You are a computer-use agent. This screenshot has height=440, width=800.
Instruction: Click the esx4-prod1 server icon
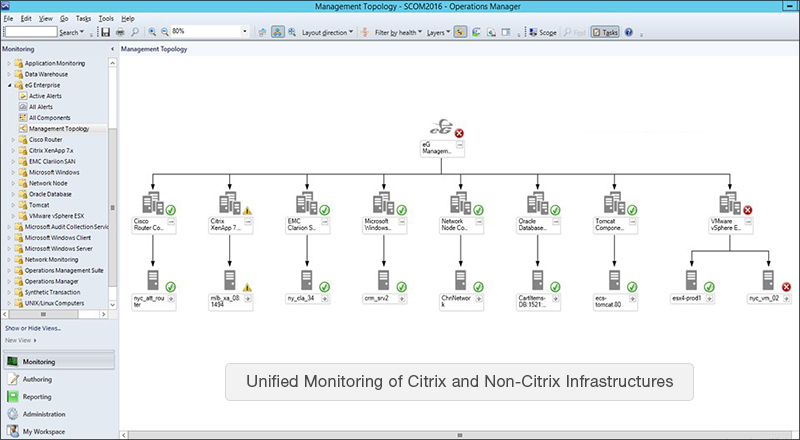click(691, 280)
